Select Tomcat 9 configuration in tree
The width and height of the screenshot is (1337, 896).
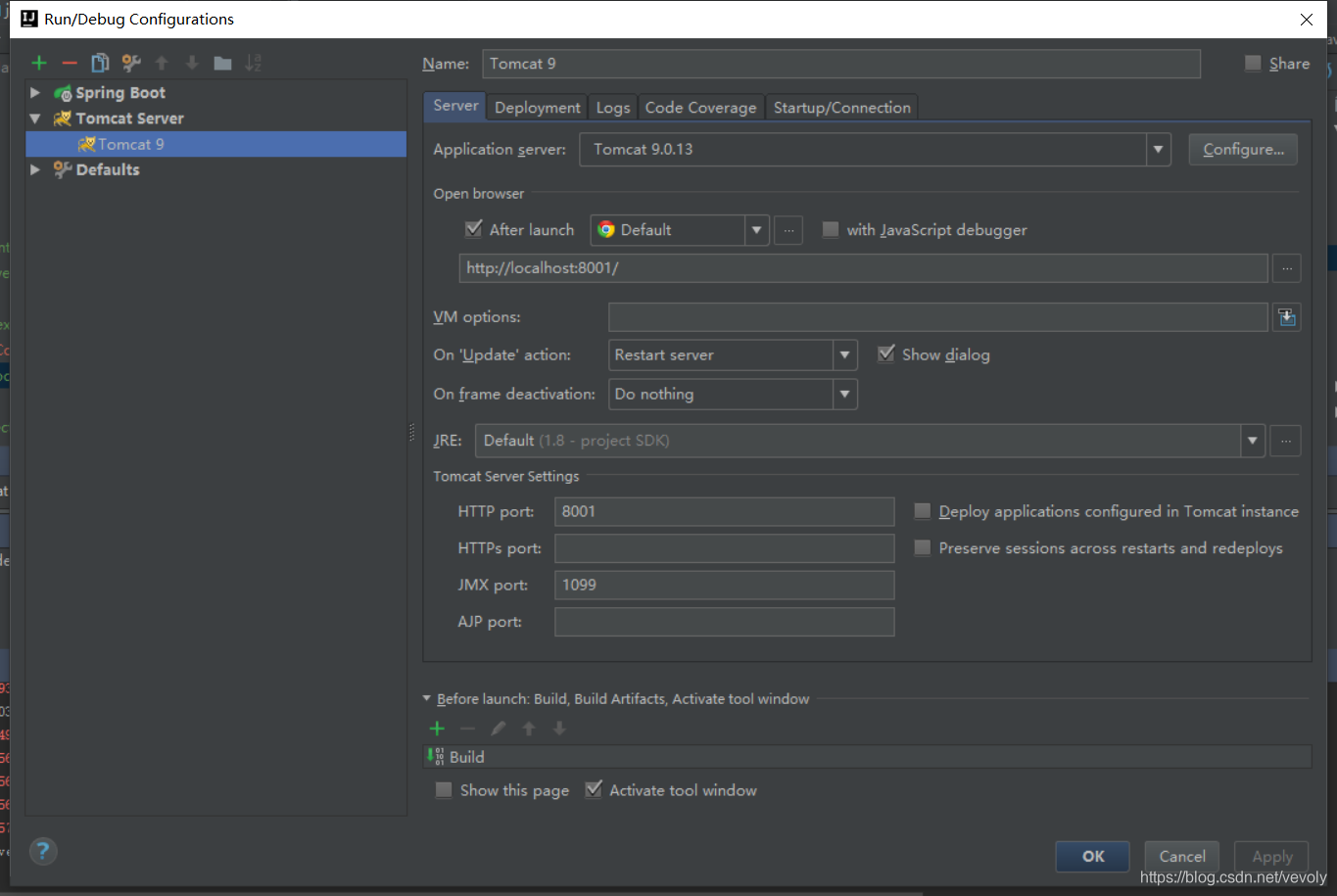[216, 144]
